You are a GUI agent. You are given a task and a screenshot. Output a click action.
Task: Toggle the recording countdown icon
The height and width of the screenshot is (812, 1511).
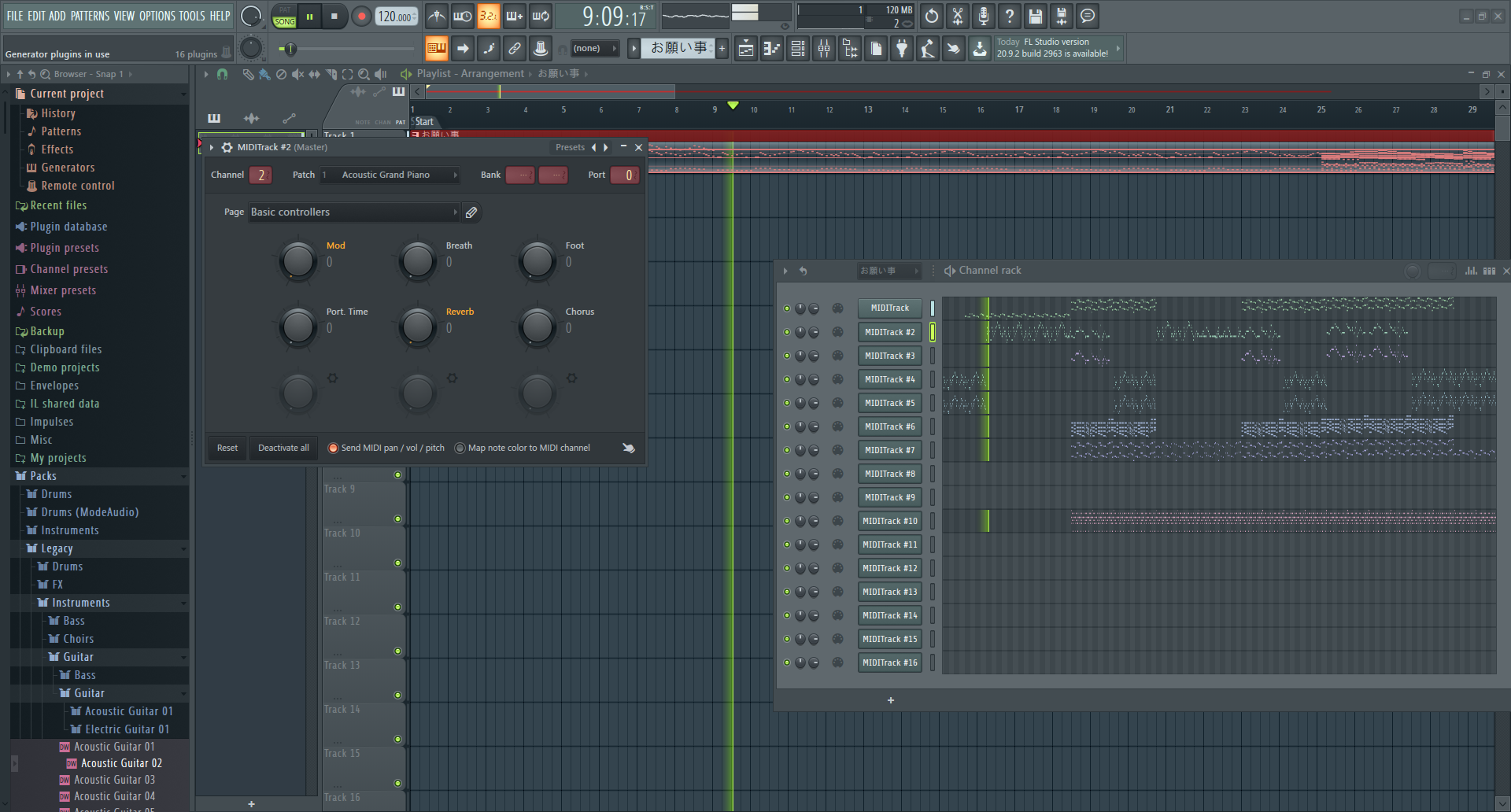[x=489, y=16]
